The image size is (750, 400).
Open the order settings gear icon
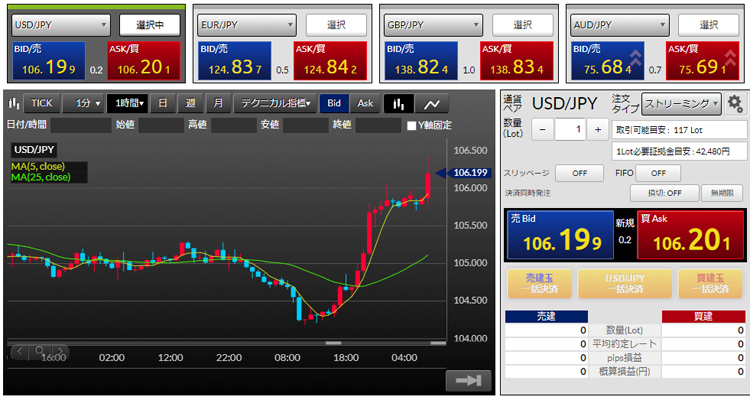735,103
